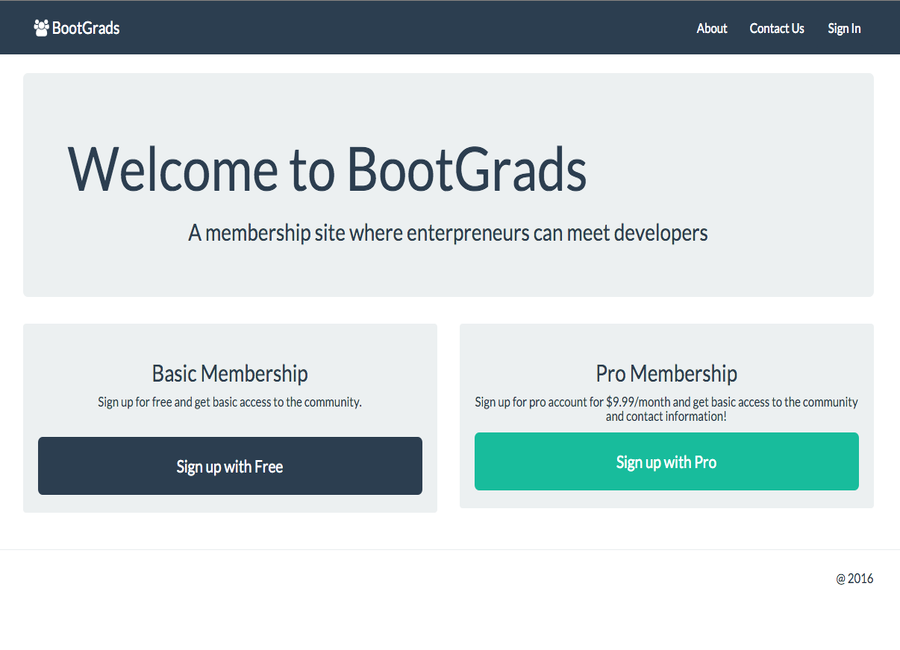Select the Basic Membership heading
Viewport: 900px width, 650px height.
pos(230,374)
